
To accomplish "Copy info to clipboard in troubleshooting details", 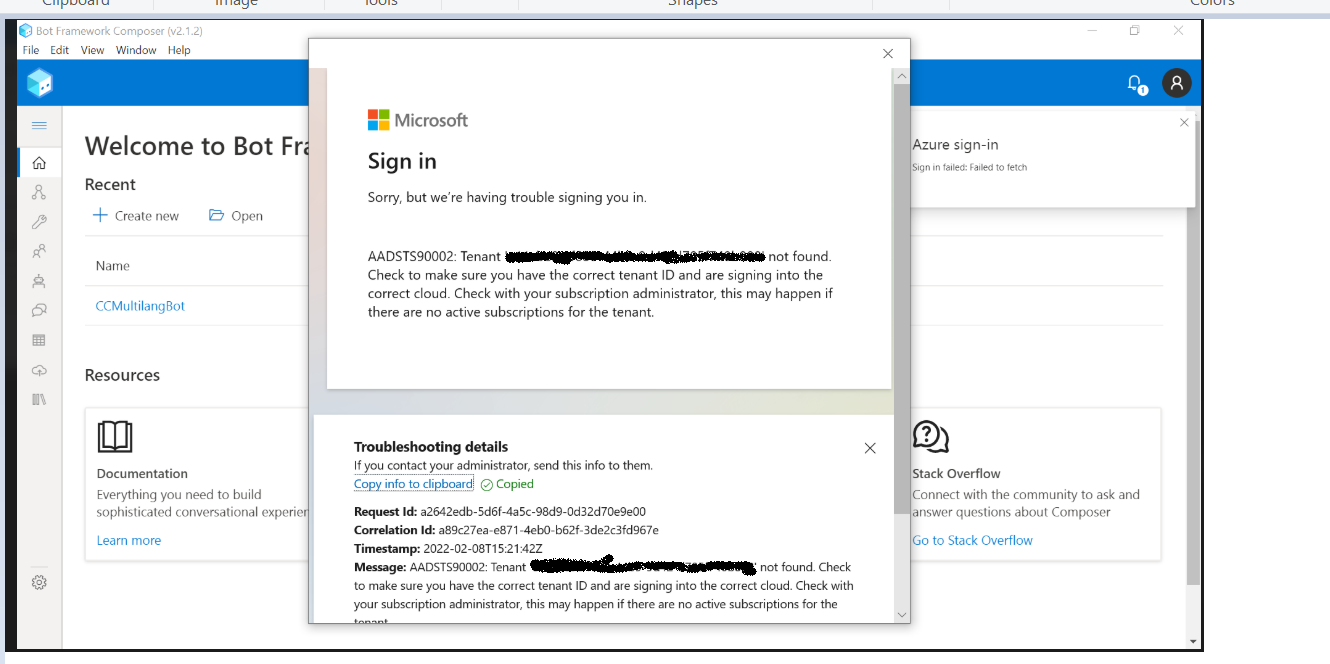I will click(413, 483).
